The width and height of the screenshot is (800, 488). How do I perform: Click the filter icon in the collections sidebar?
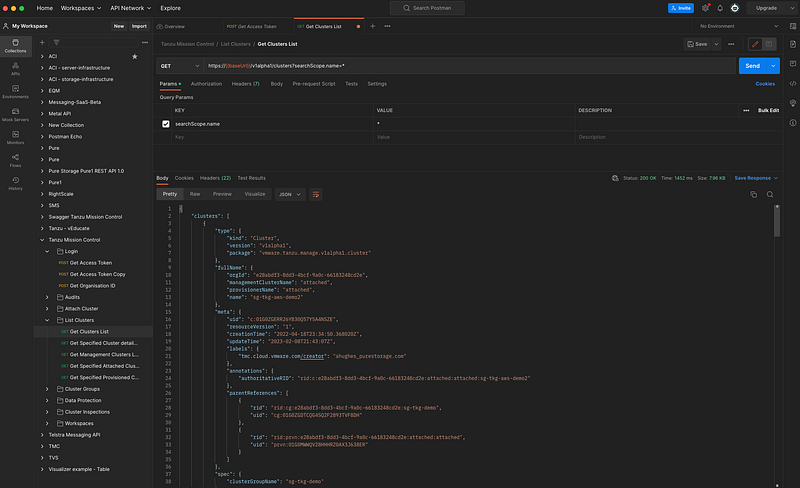click(56, 42)
